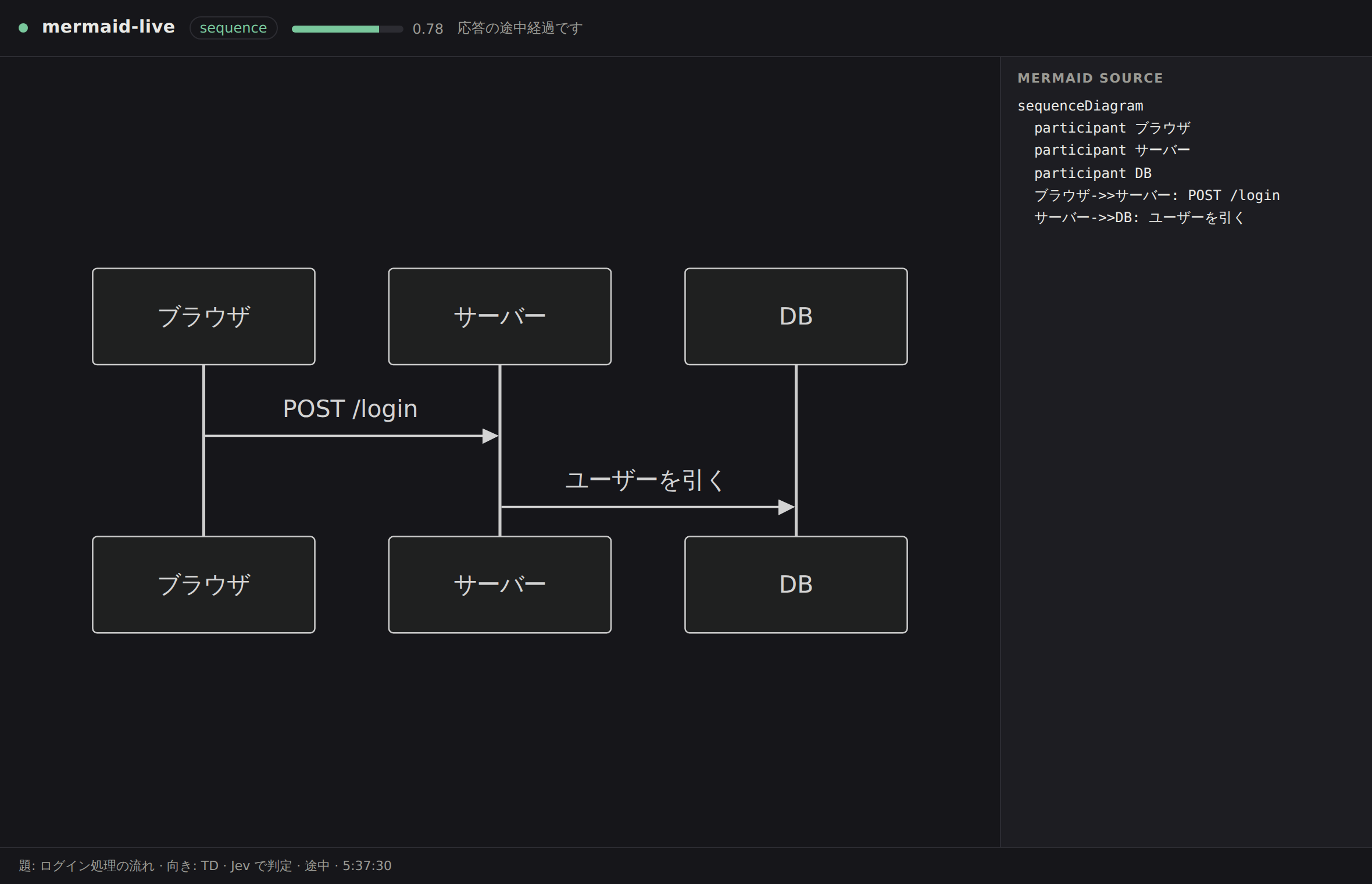Click the ブラウザ->>サーバー: POST /login source line
This screenshot has width=1372, height=884.
coord(1157,195)
